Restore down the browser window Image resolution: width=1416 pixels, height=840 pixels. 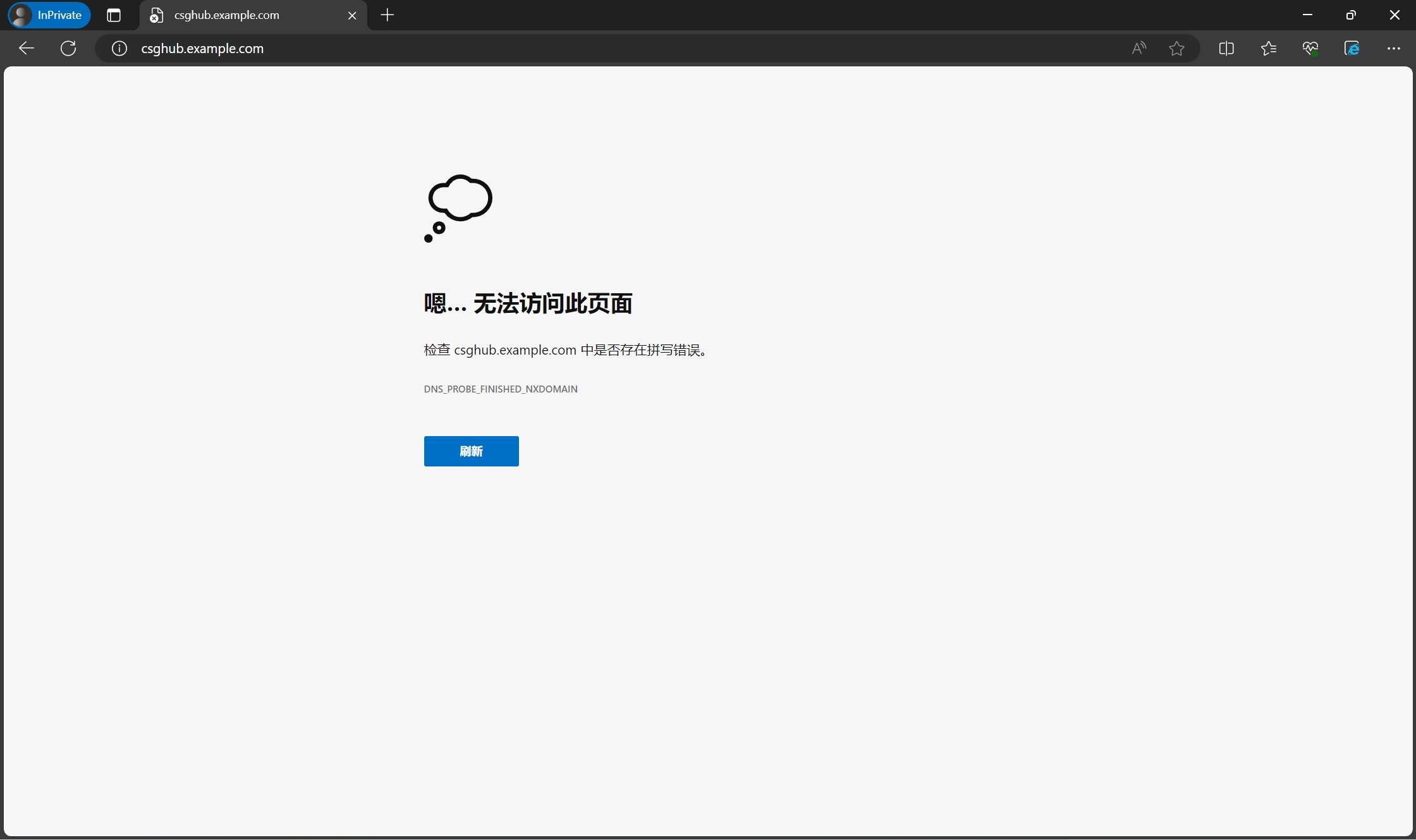pyautogui.click(x=1351, y=15)
